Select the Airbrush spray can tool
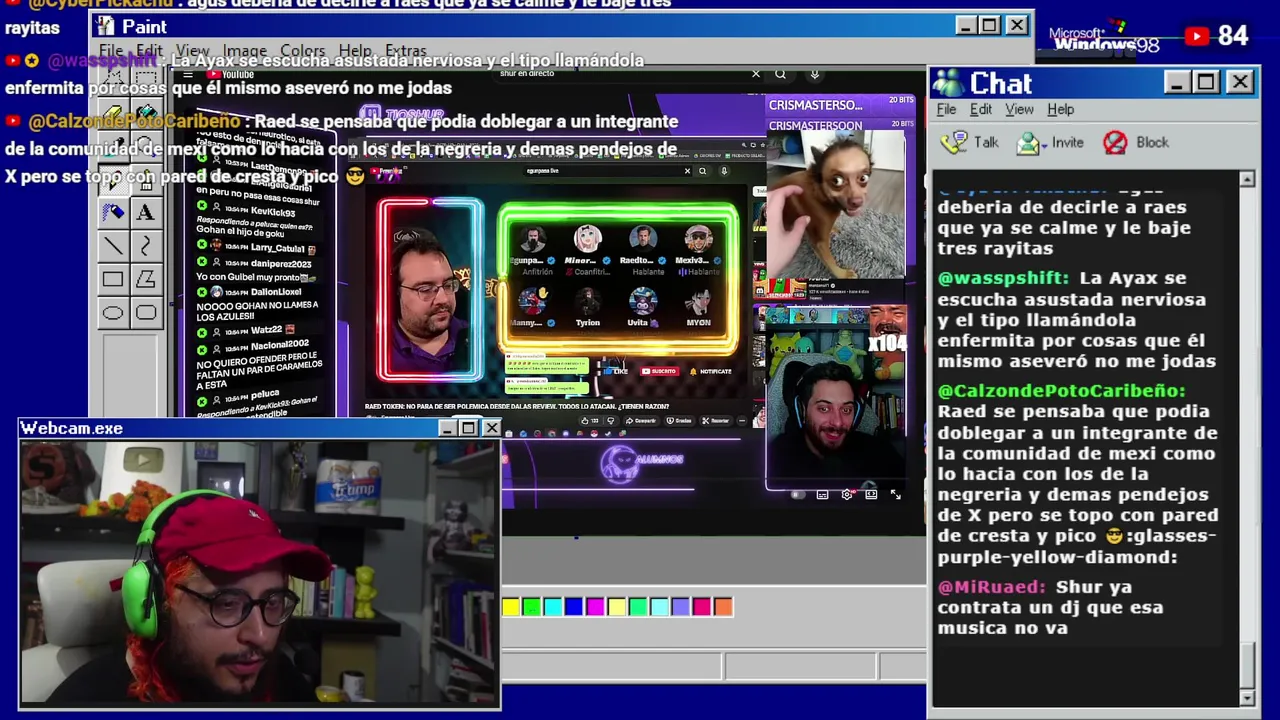Image resolution: width=1280 pixels, height=720 pixels. (113, 212)
